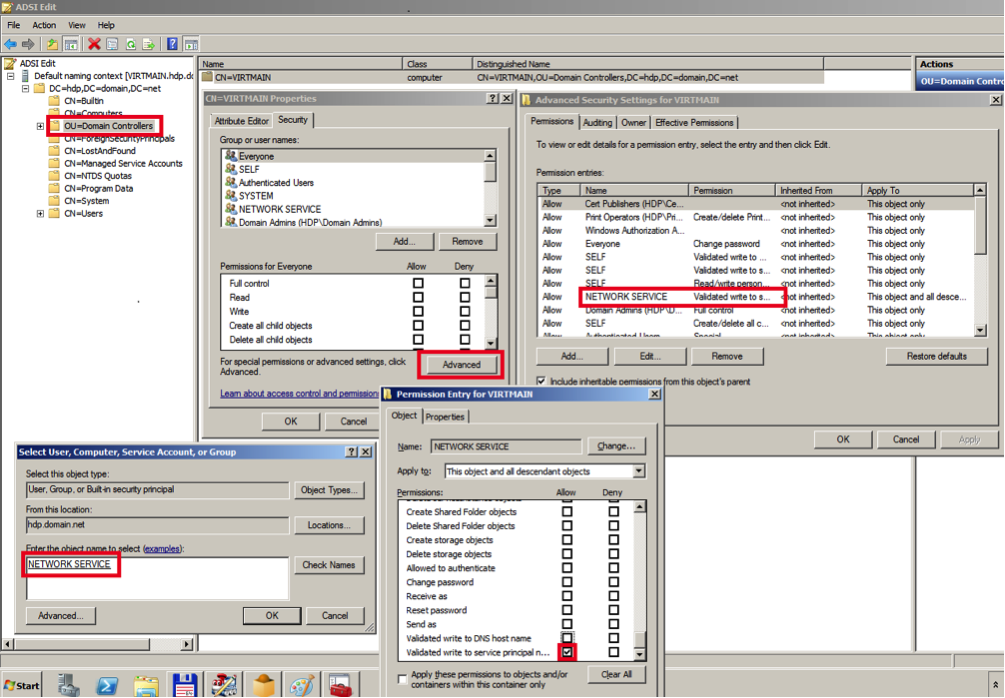Collapse the Default naming context tree node

tap(10, 75)
